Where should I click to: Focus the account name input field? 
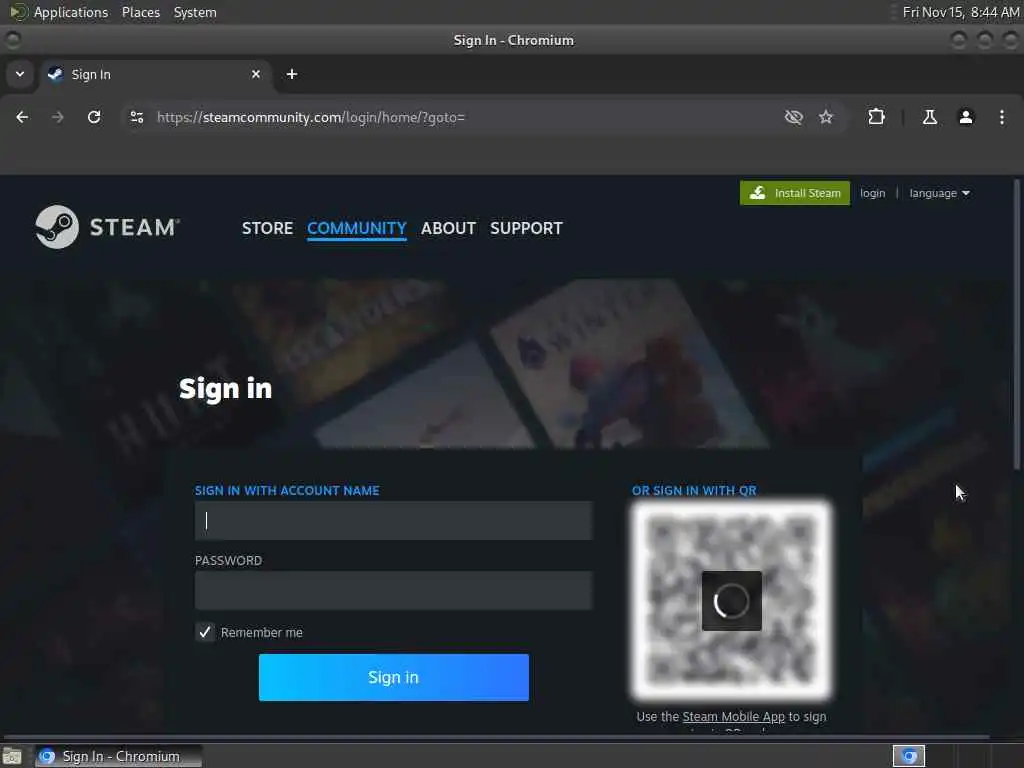393,520
